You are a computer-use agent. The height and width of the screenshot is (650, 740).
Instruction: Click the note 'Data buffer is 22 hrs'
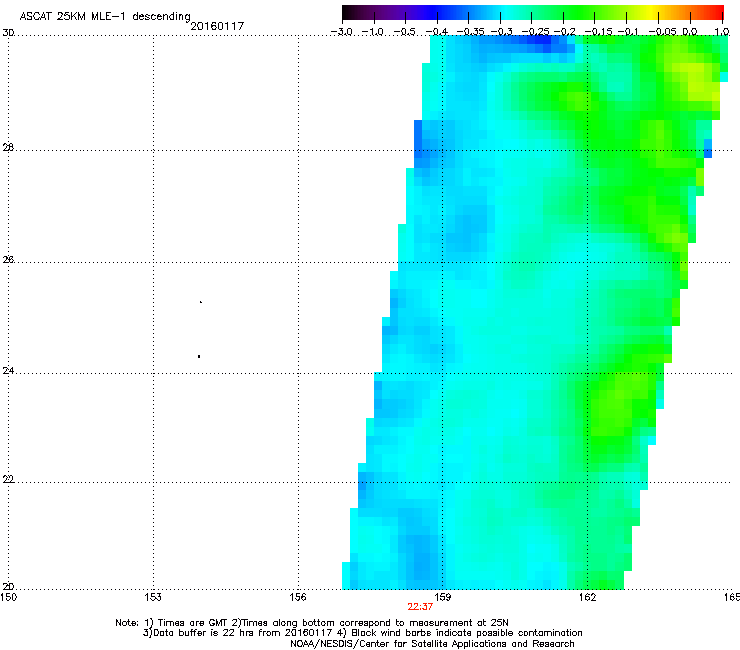click(203, 633)
